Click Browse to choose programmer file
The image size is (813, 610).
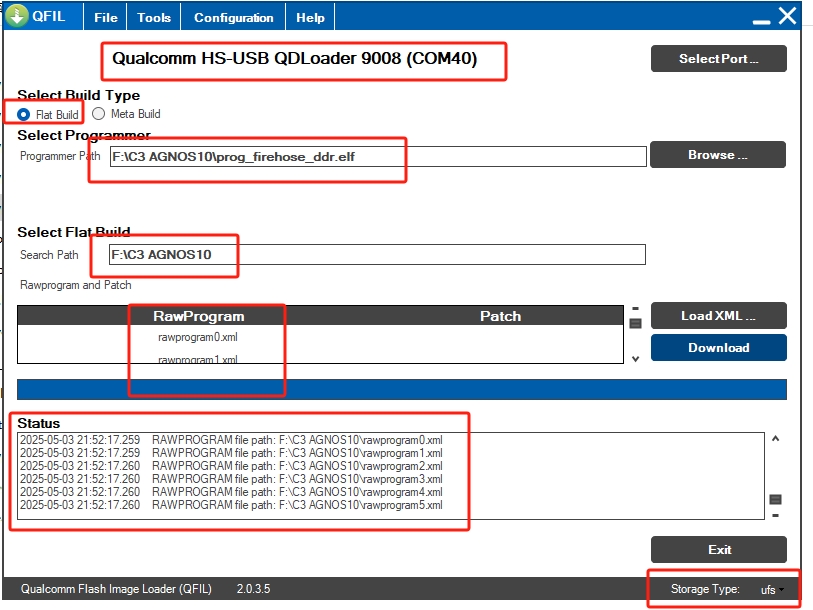(x=718, y=155)
